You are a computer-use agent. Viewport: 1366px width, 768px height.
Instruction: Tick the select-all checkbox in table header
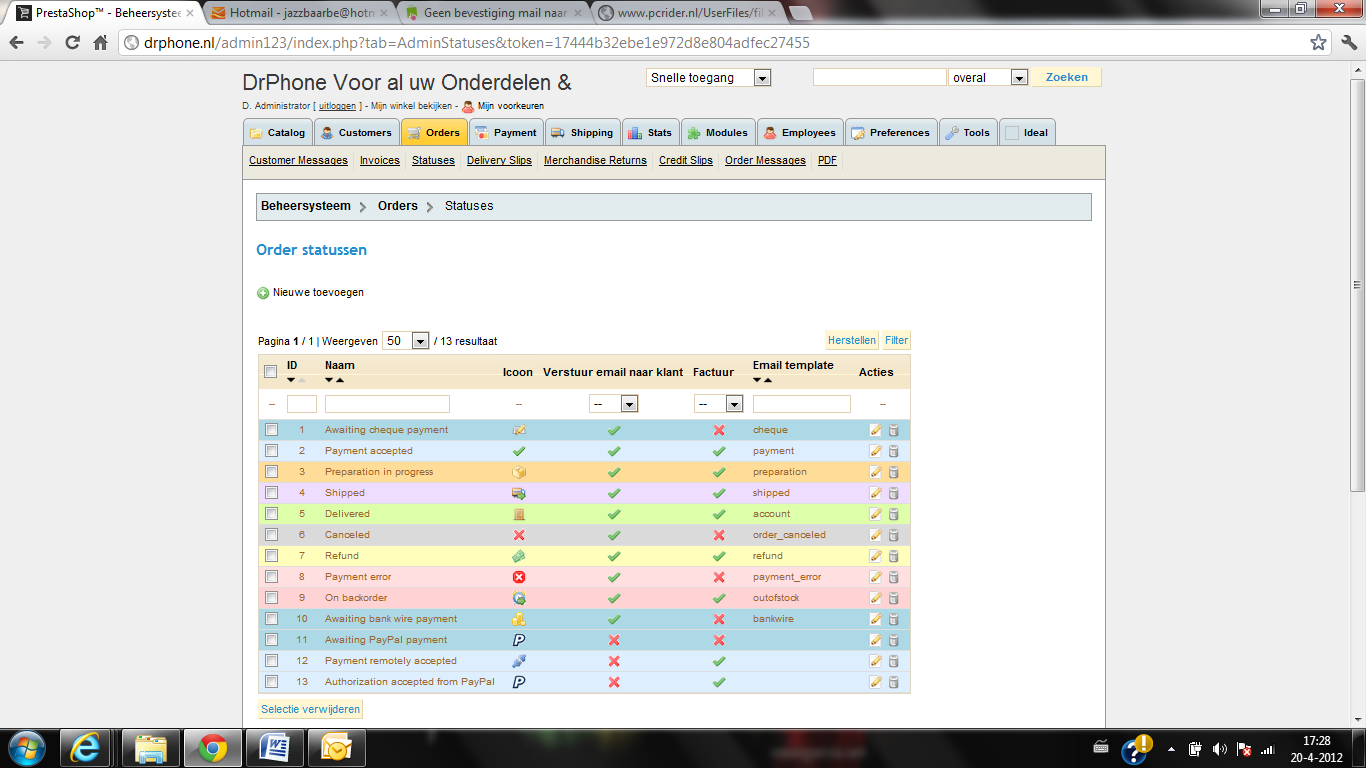[x=271, y=372]
